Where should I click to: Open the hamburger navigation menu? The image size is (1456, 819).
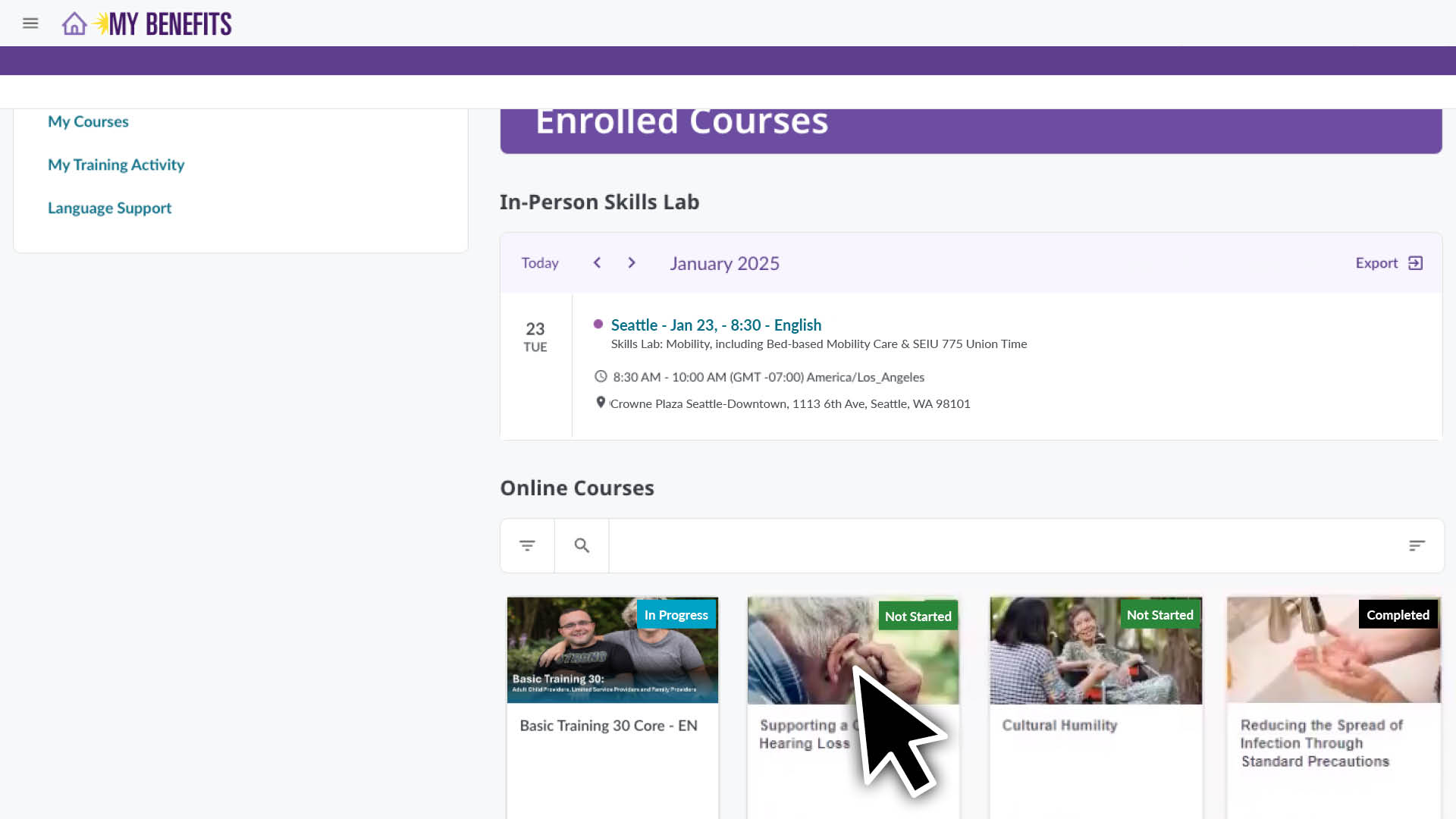point(30,24)
